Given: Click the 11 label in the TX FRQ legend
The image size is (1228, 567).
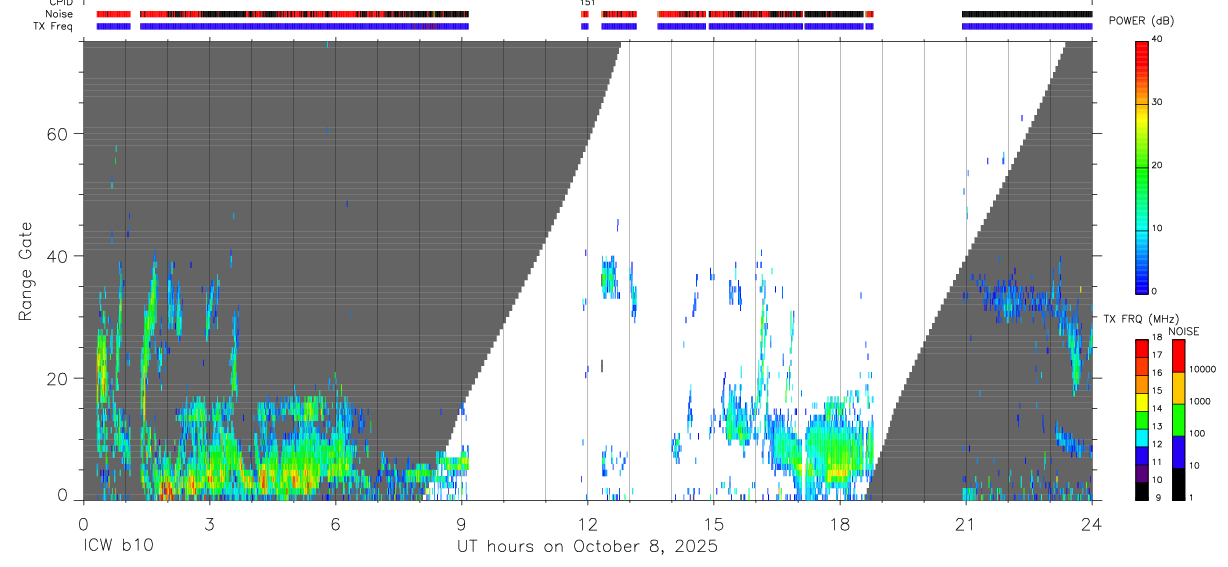Looking at the screenshot, I should pyautogui.click(x=1158, y=462).
